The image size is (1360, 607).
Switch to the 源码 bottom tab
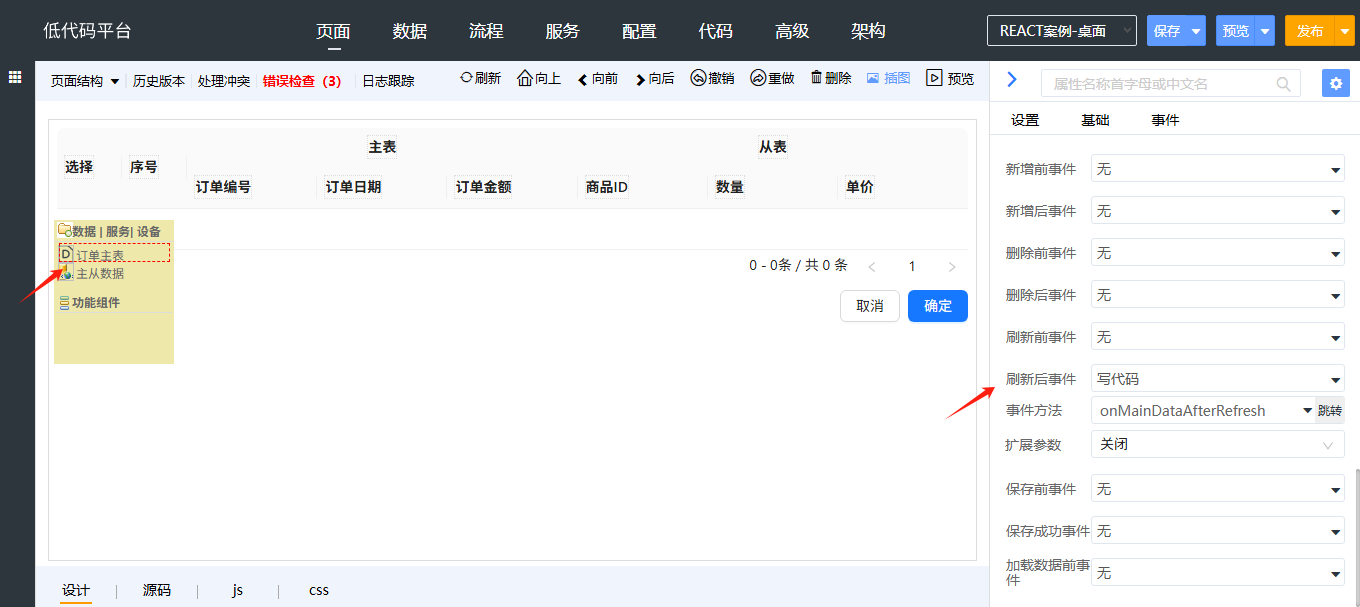156,590
